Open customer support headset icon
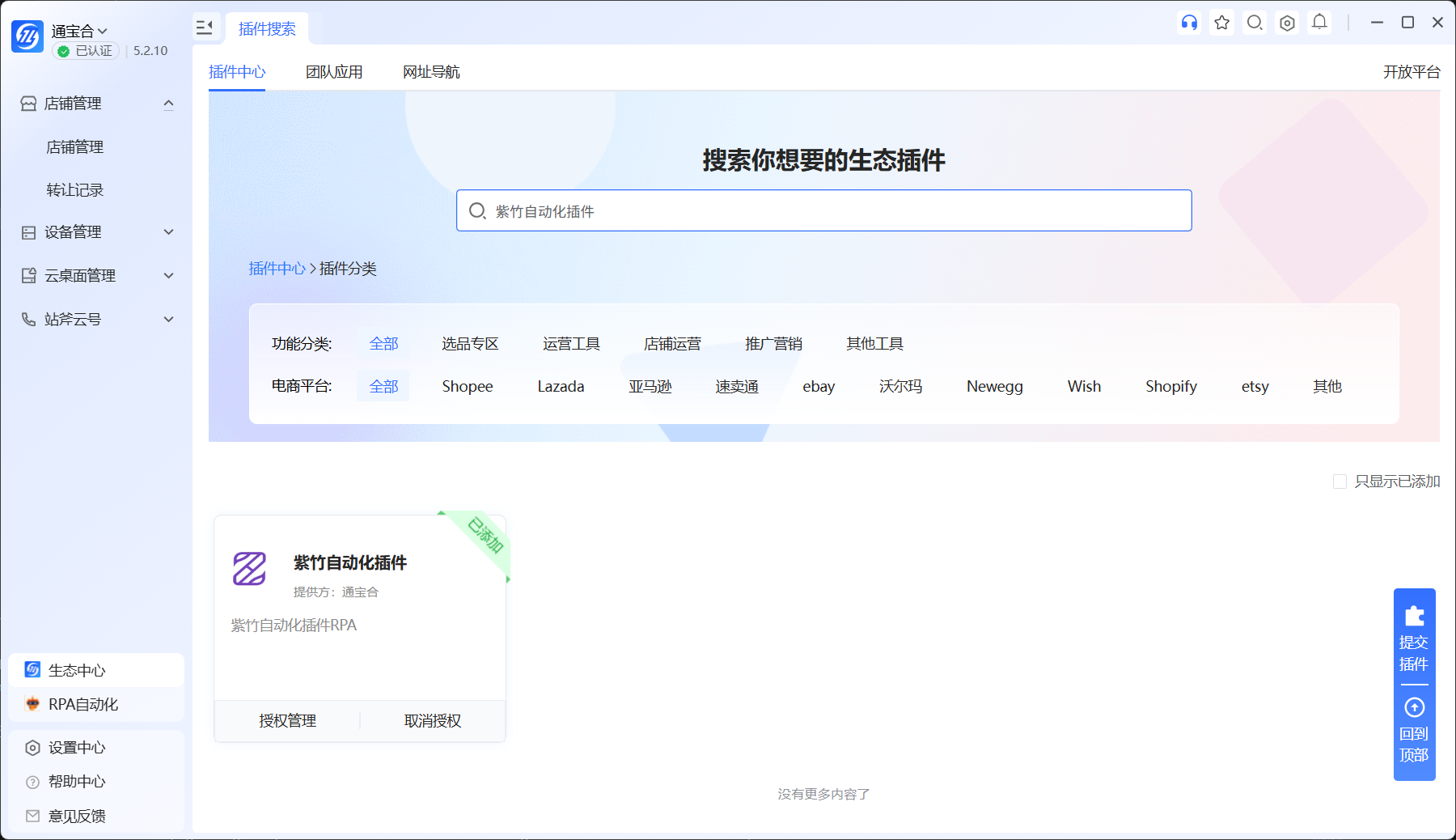Image resolution: width=1456 pixels, height=840 pixels. coord(1189,23)
